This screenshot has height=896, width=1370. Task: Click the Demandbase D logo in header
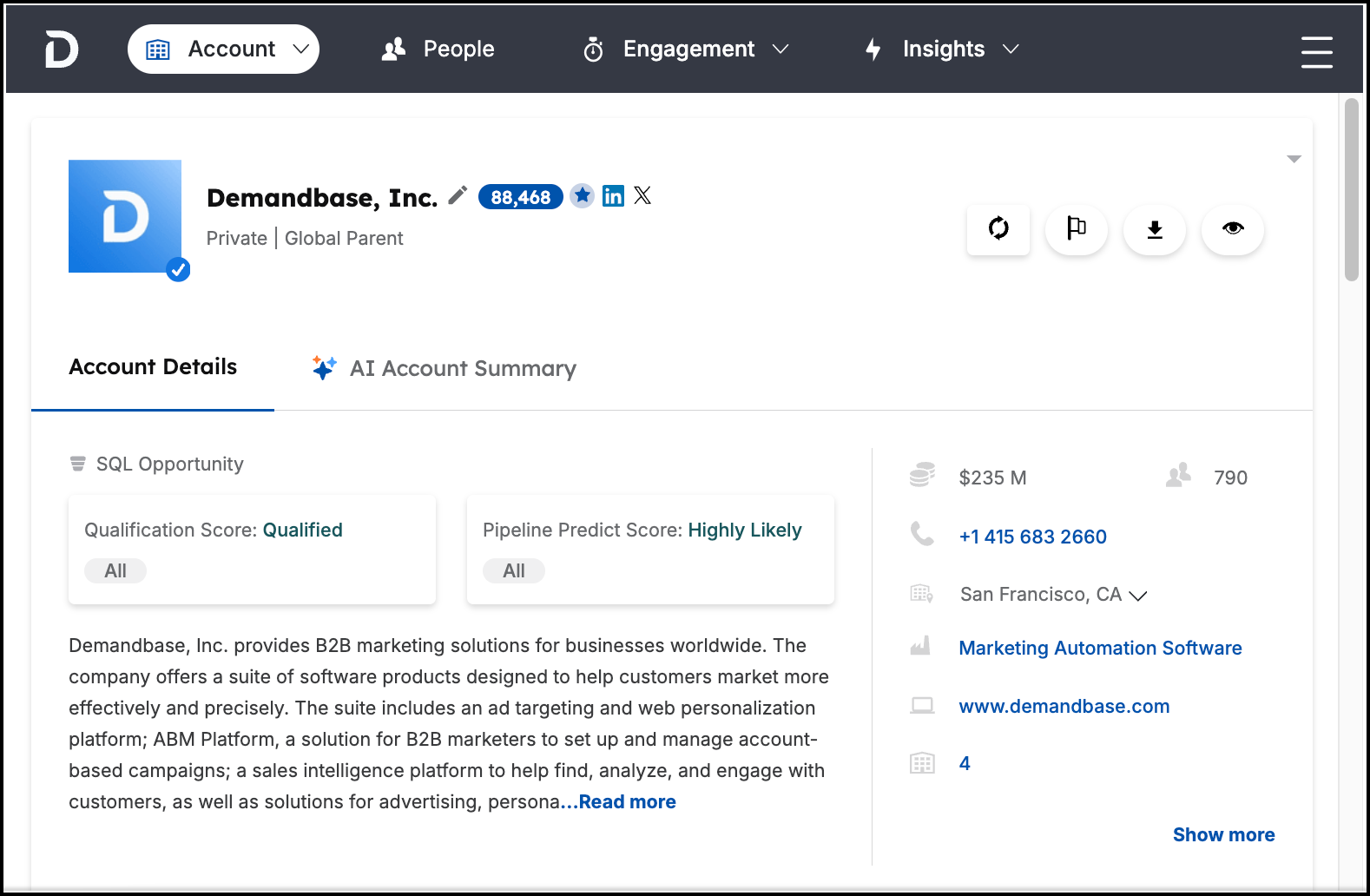click(62, 49)
